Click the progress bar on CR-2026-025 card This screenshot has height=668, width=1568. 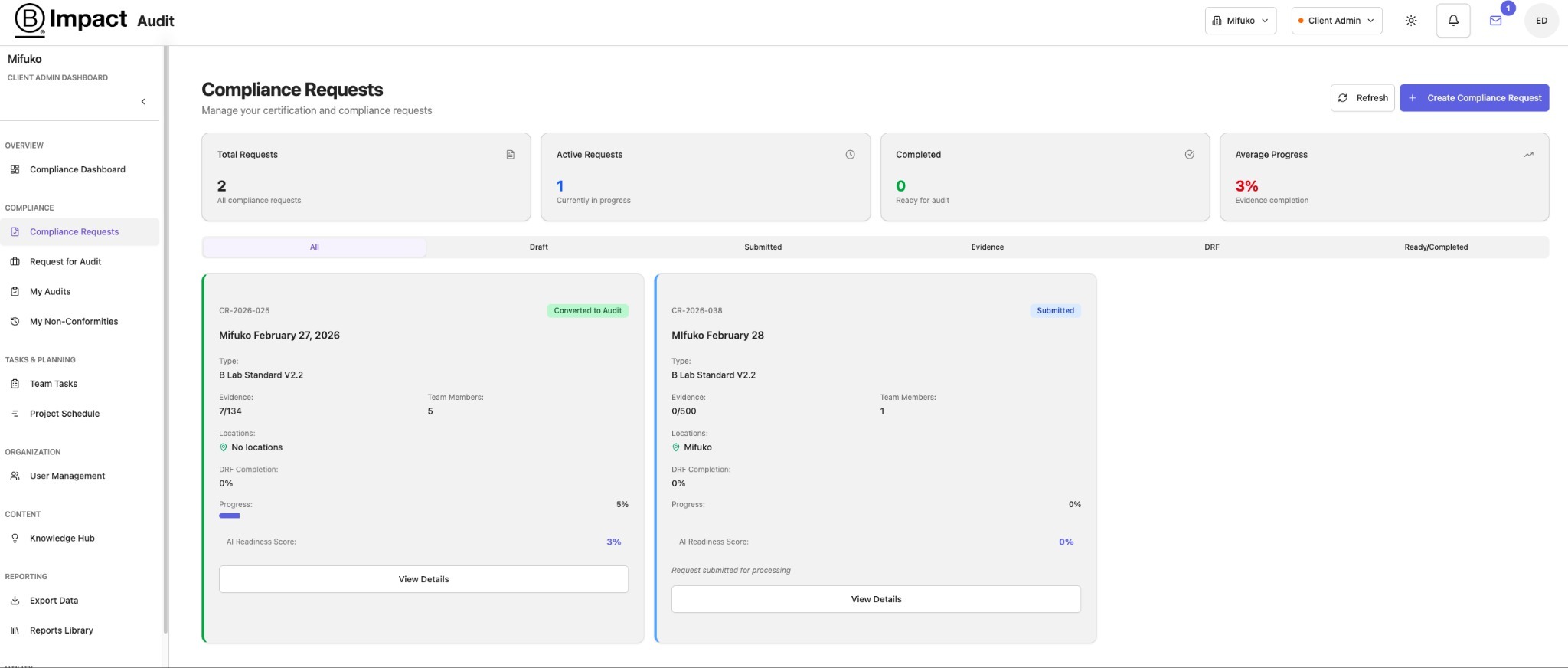tap(423, 516)
